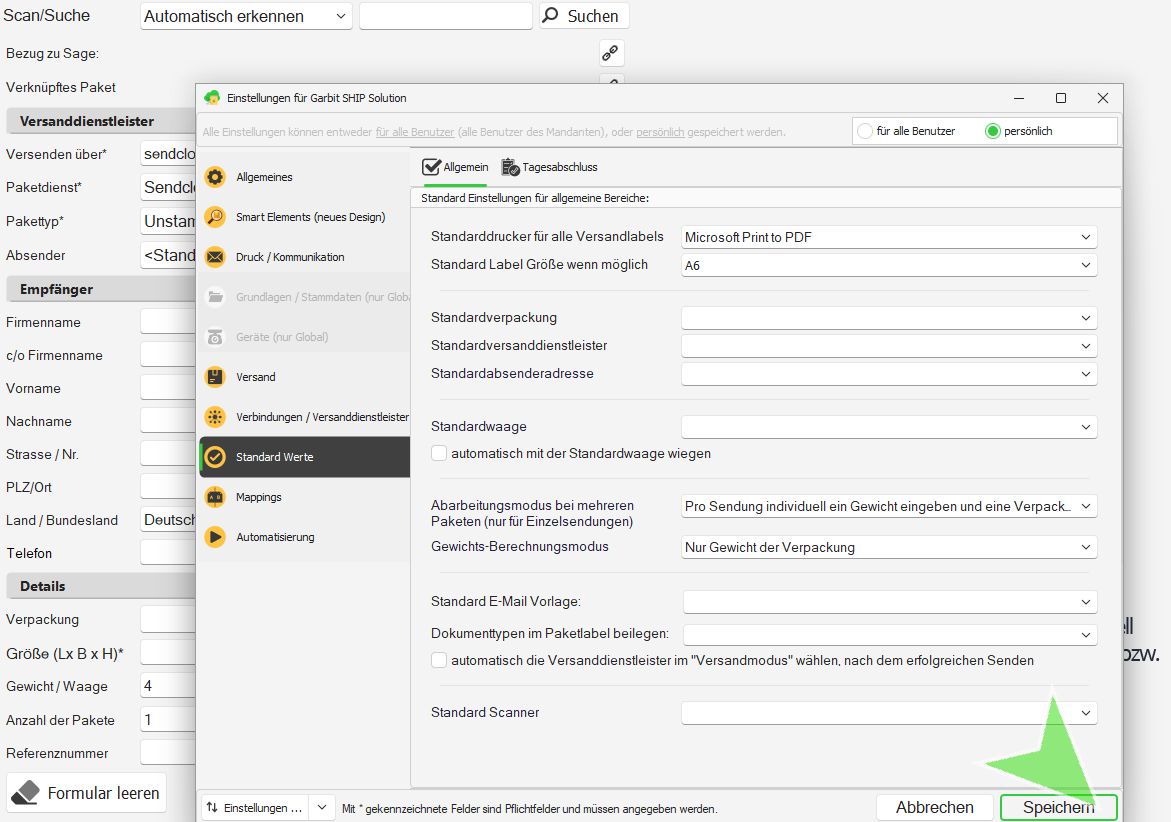The image size is (1171, 822).
Task: Click the Allgemein tab checkmark icon
Action: pos(431,167)
